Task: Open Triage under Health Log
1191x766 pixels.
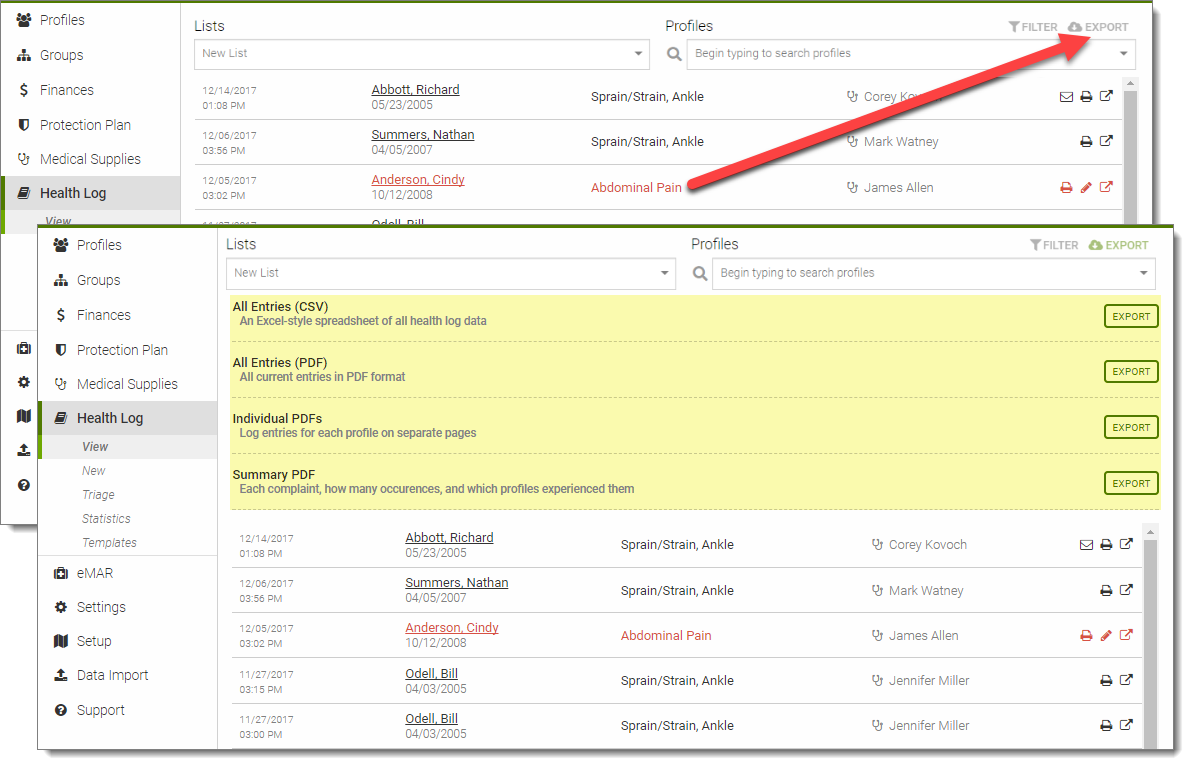Action: [x=98, y=495]
